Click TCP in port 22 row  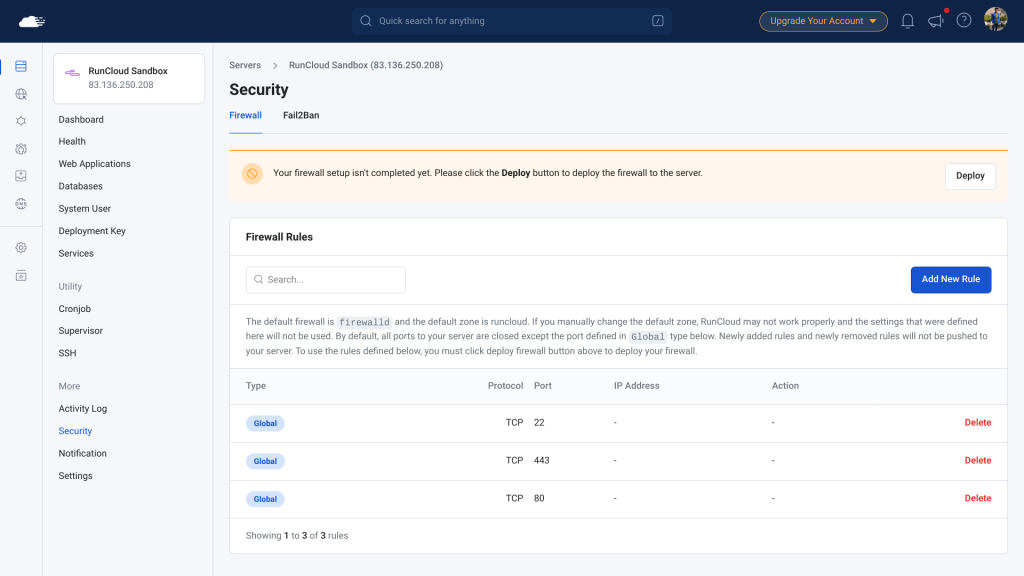[515, 423]
